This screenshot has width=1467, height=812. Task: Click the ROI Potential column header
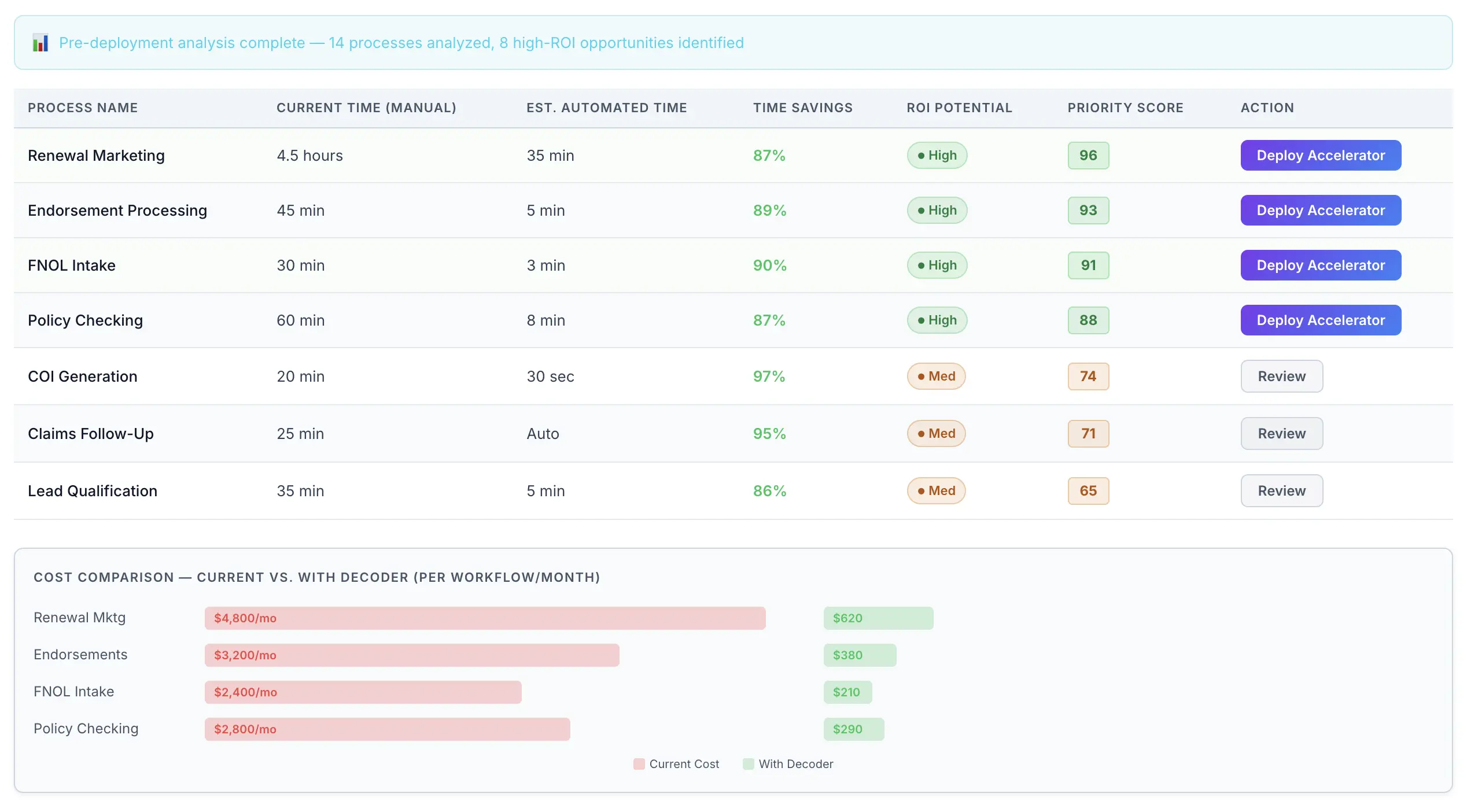coord(959,108)
